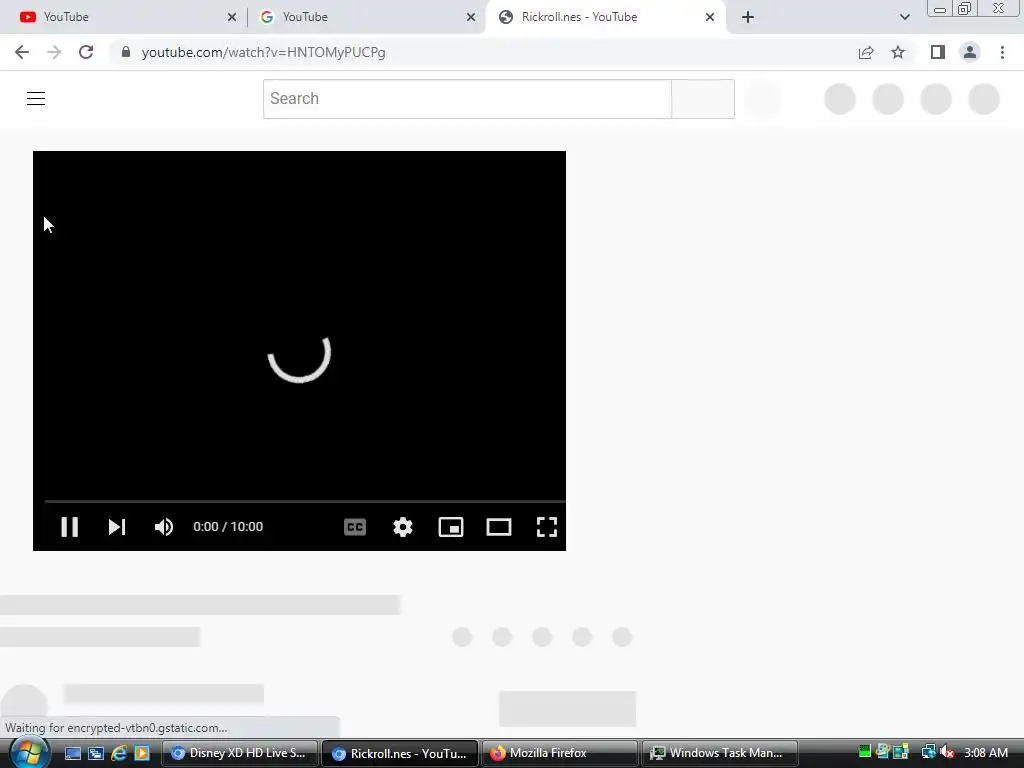Toggle closed captions on the video

point(355,527)
